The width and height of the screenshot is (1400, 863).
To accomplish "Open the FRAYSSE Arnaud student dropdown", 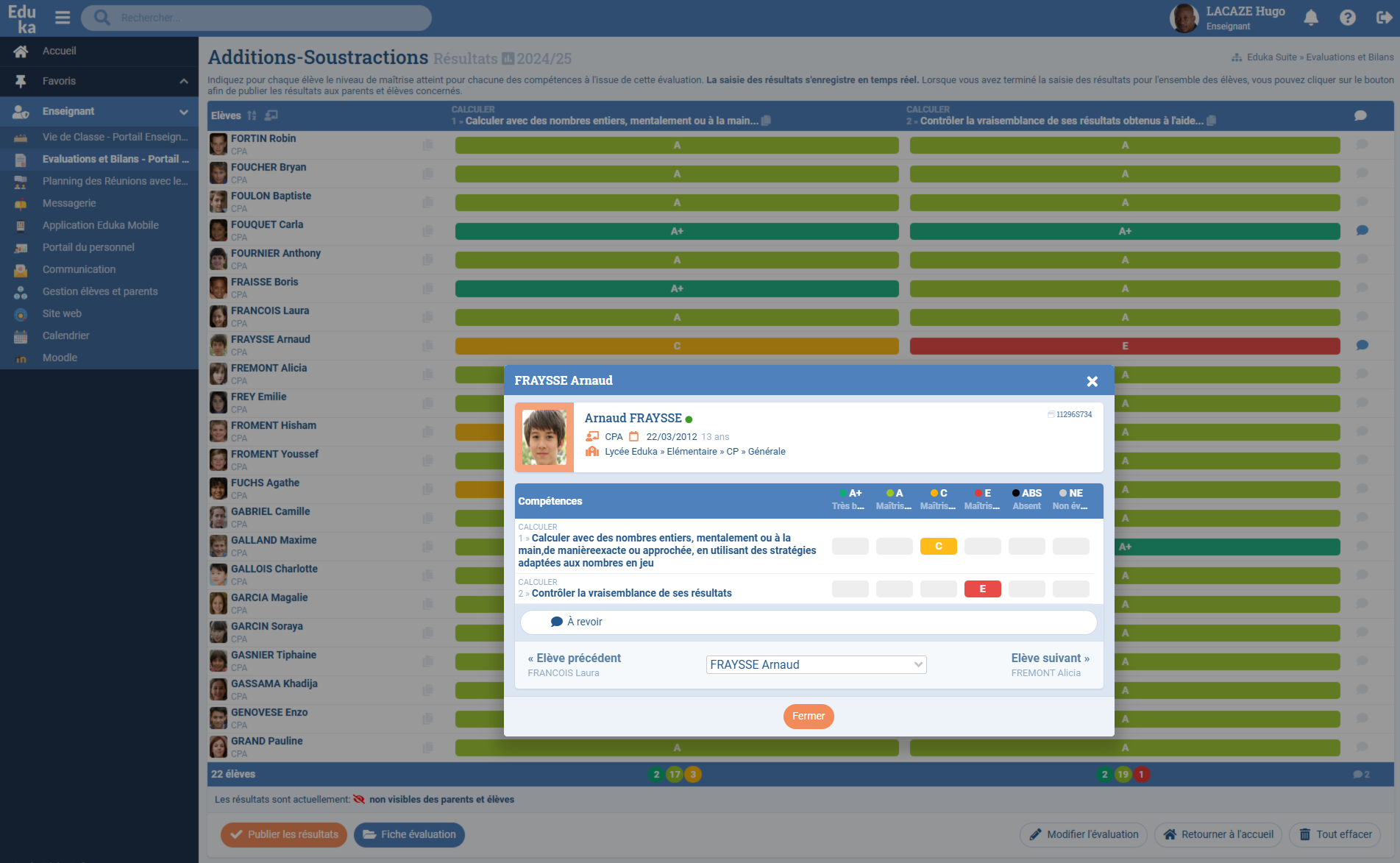I will coord(816,665).
